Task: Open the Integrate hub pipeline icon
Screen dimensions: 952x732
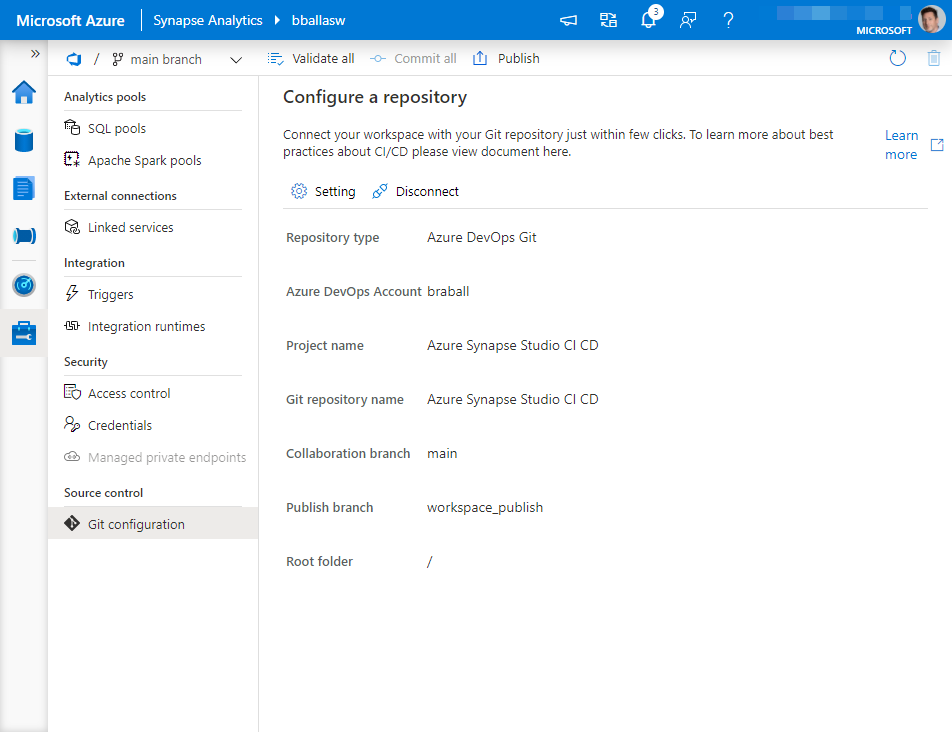Action: (x=24, y=236)
